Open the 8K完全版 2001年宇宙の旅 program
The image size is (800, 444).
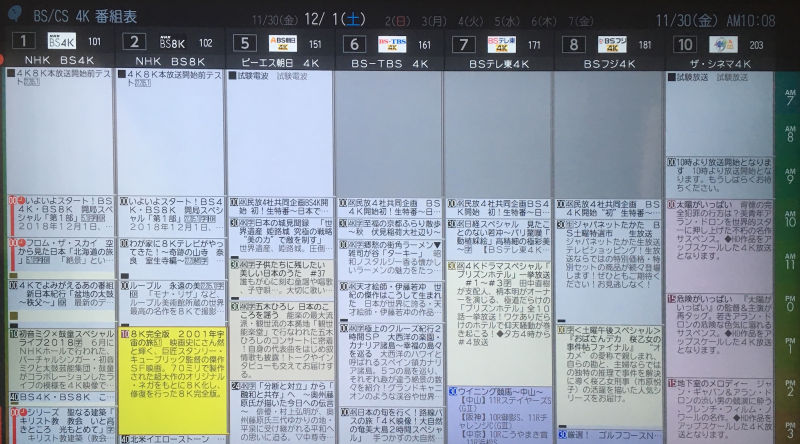tap(172, 380)
